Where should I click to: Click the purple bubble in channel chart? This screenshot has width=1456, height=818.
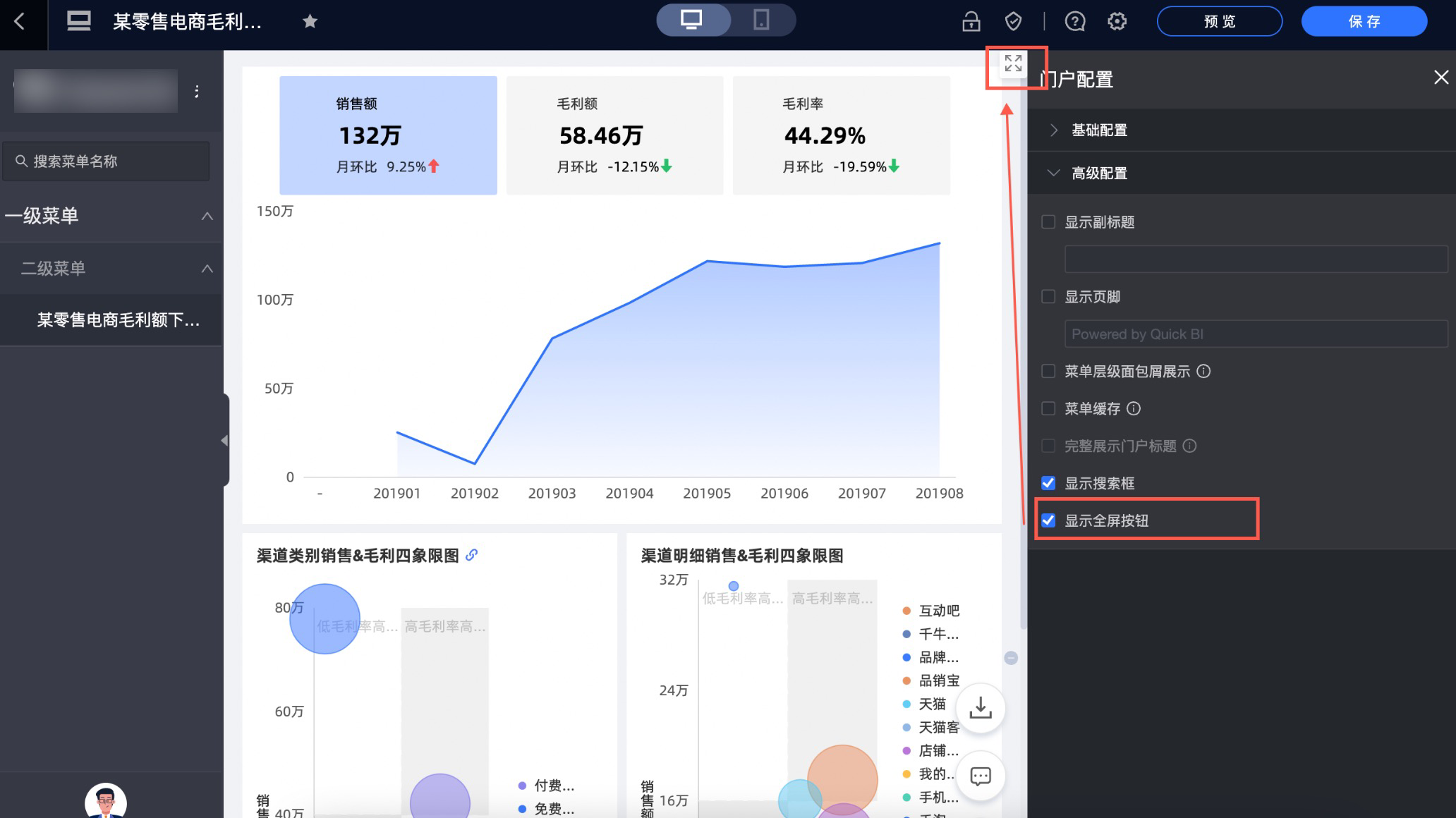(439, 797)
